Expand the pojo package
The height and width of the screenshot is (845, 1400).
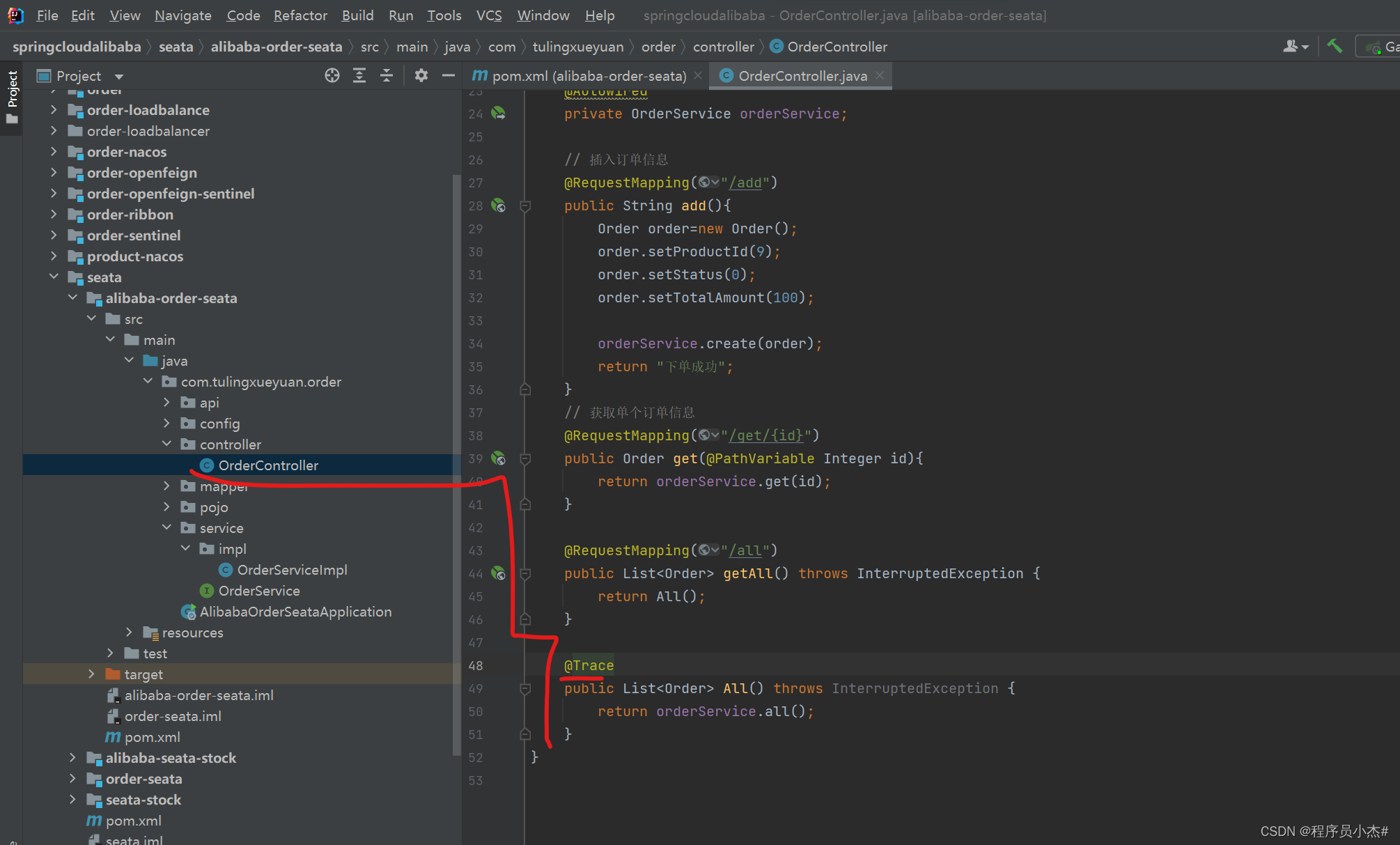pyautogui.click(x=166, y=506)
